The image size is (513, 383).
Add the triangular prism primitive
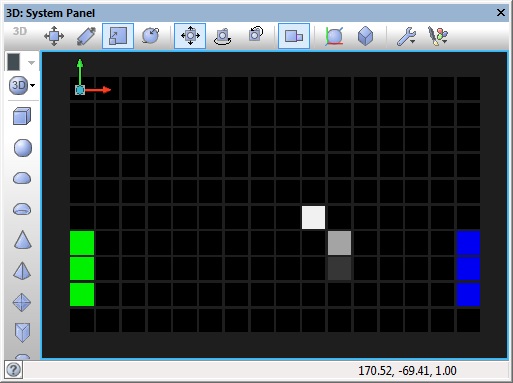(x=22, y=332)
